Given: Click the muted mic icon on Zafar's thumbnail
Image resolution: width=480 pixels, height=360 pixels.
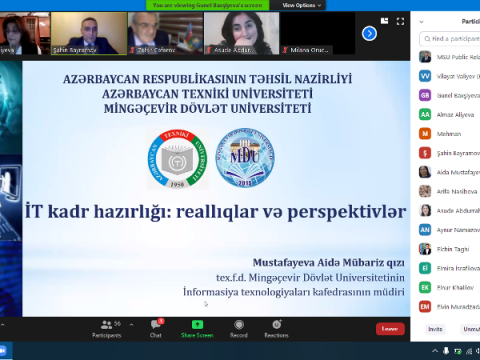Looking at the screenshot, I should (132, 50).
